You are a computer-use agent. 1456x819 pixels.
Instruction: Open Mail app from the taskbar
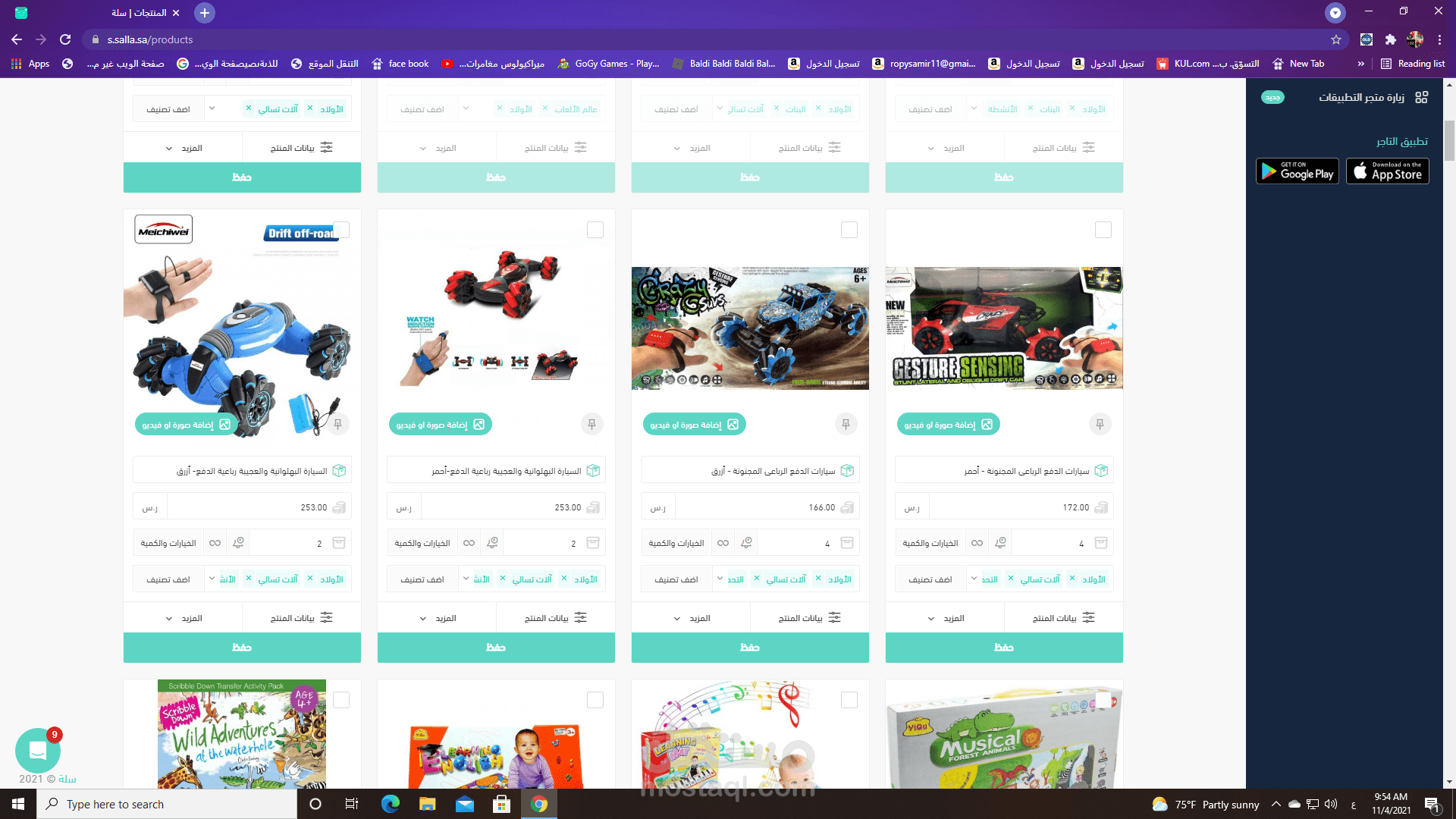[465, 804]
